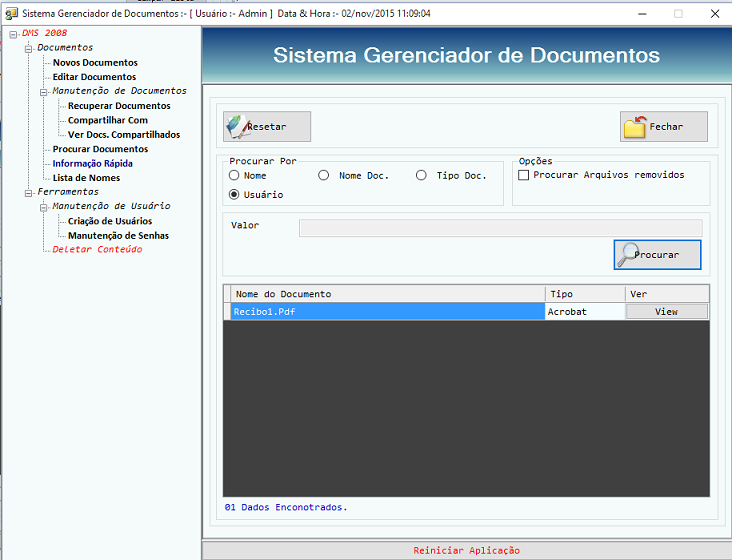732x560 pixels.
Task: Click the Fechar folder button
Action: (663, 126)
